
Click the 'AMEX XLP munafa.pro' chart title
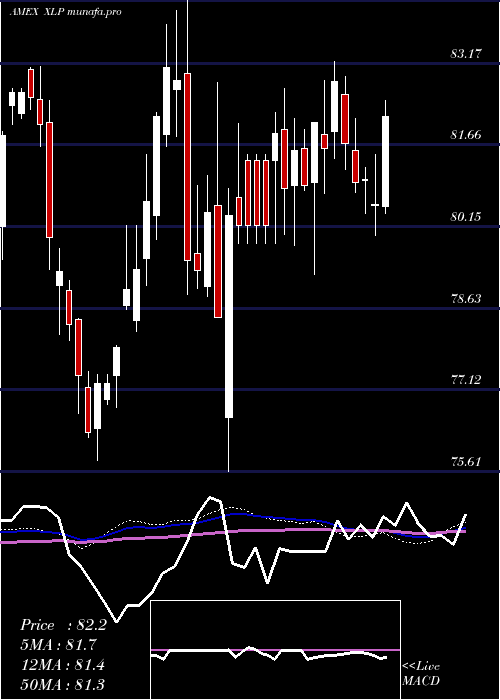point(65,12)
